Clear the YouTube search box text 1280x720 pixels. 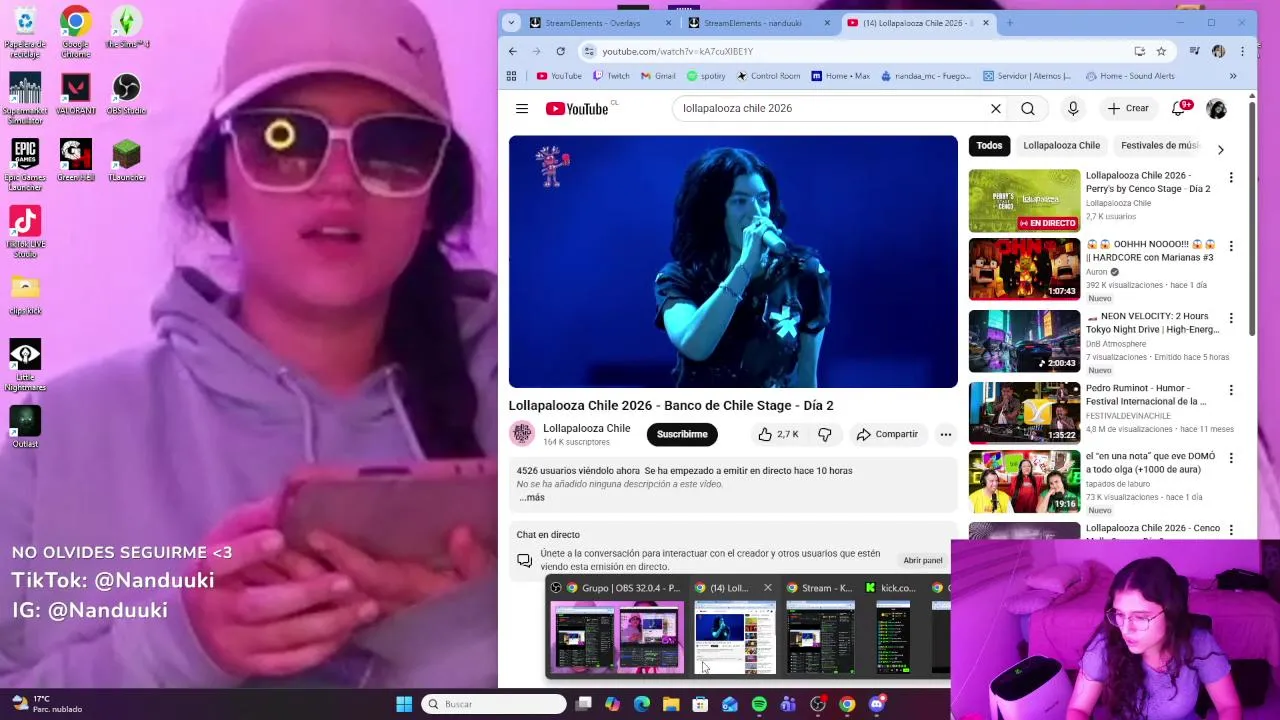[995, 108]
